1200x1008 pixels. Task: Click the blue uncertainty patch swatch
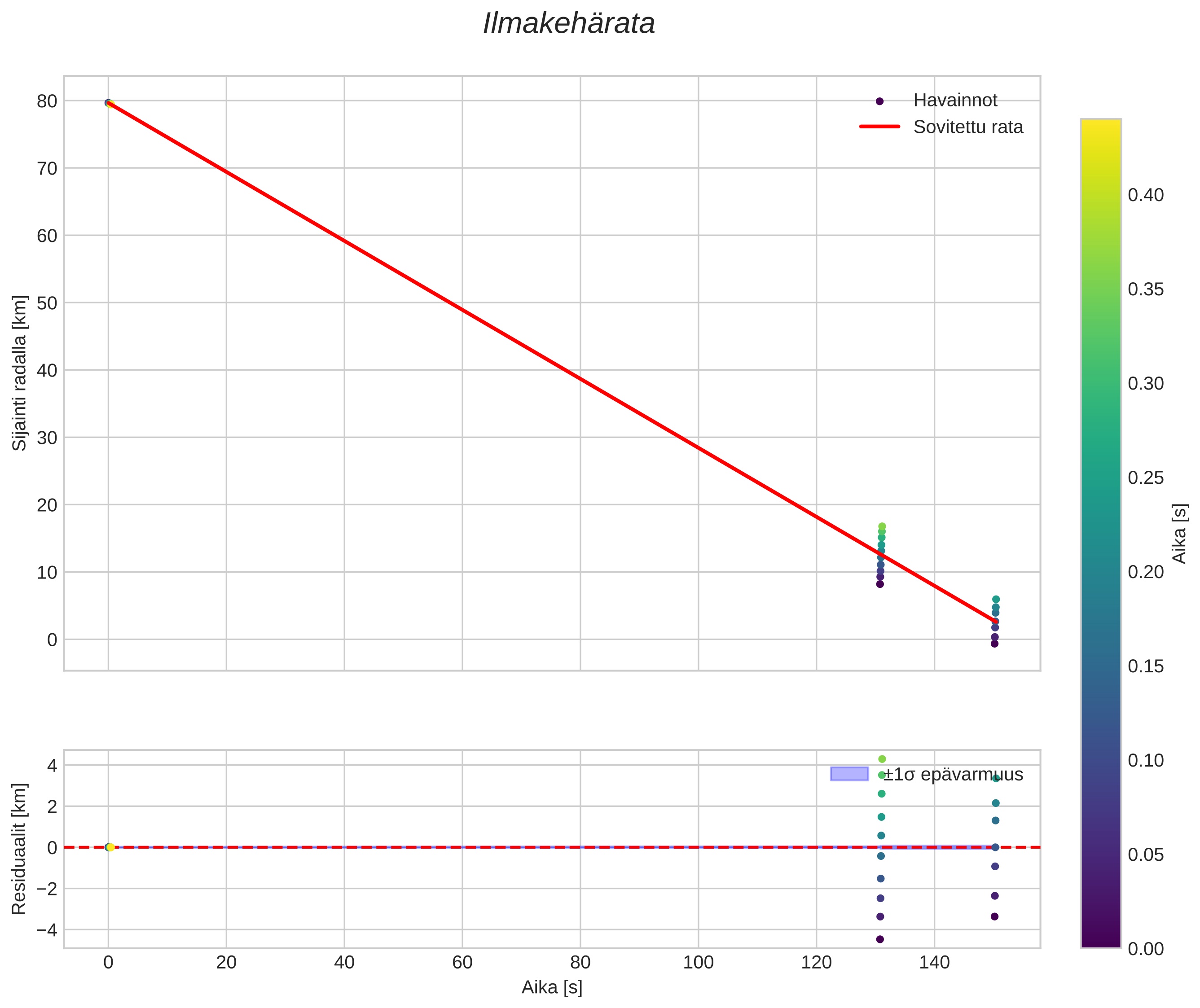point(849,774)
